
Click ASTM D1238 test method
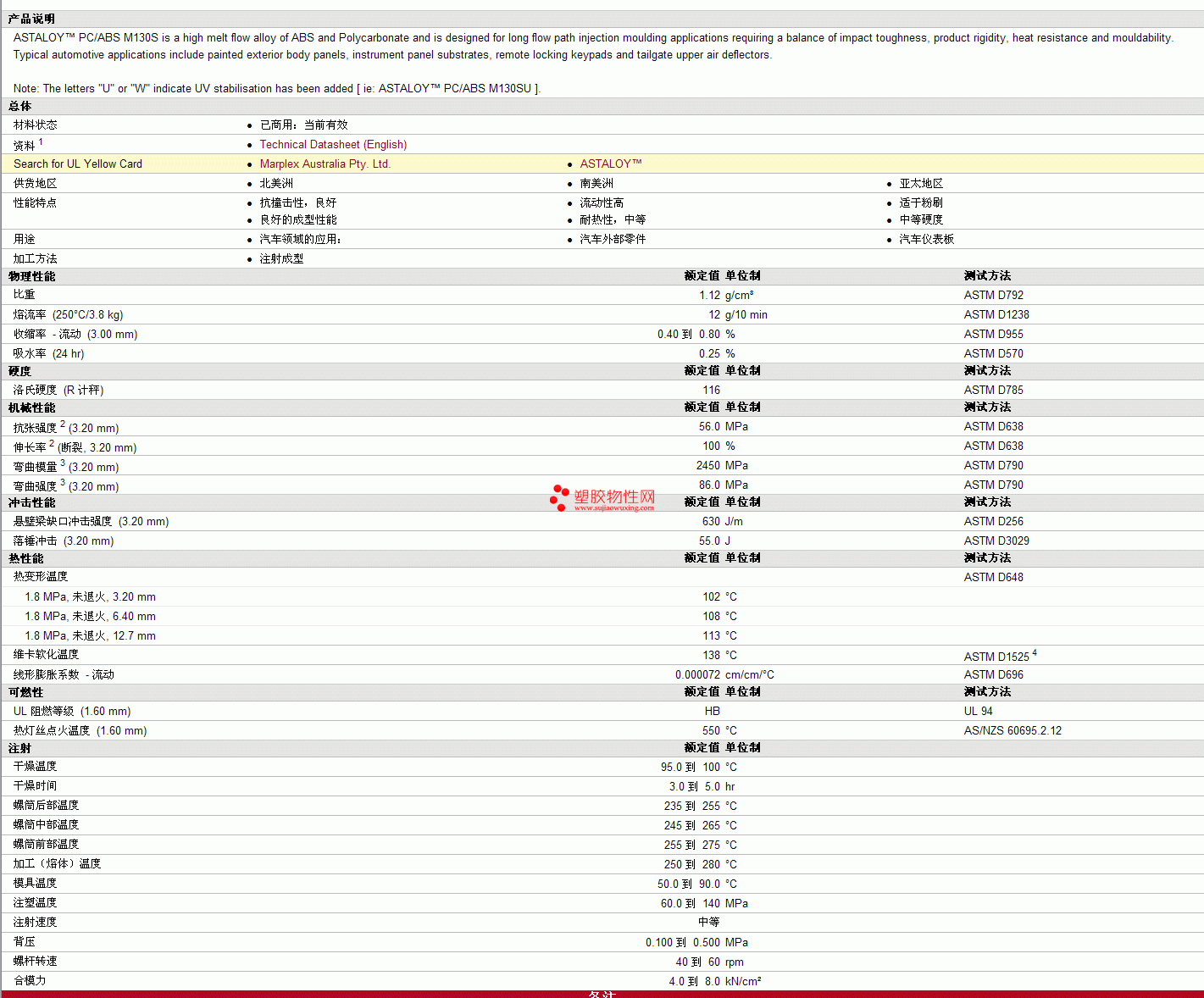coord(996,315)
